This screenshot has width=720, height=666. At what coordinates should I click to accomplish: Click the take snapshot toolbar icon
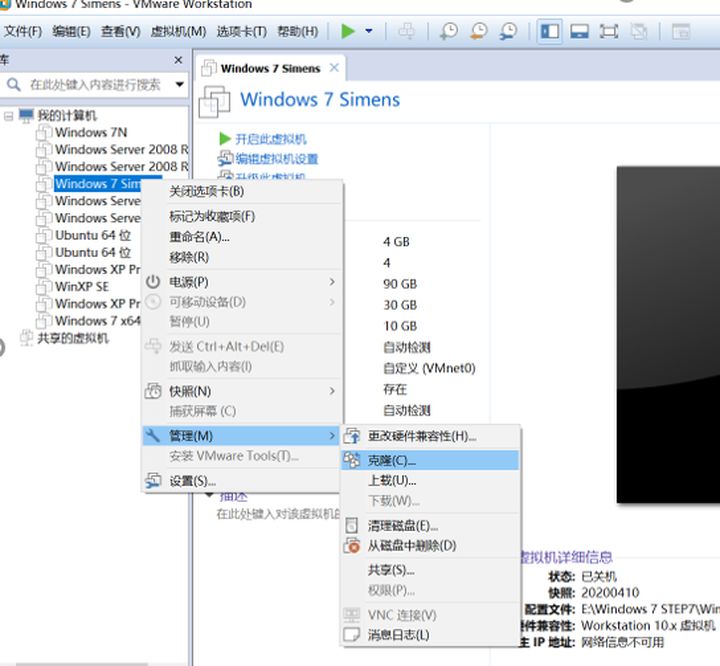[x=449, y=31]
